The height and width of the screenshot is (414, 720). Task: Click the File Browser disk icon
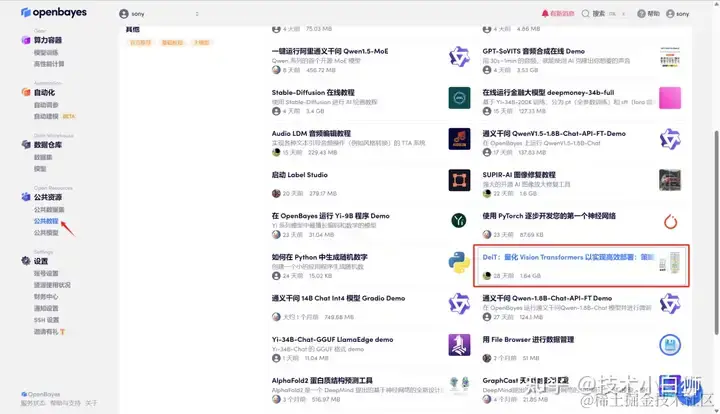coord(670,345)
